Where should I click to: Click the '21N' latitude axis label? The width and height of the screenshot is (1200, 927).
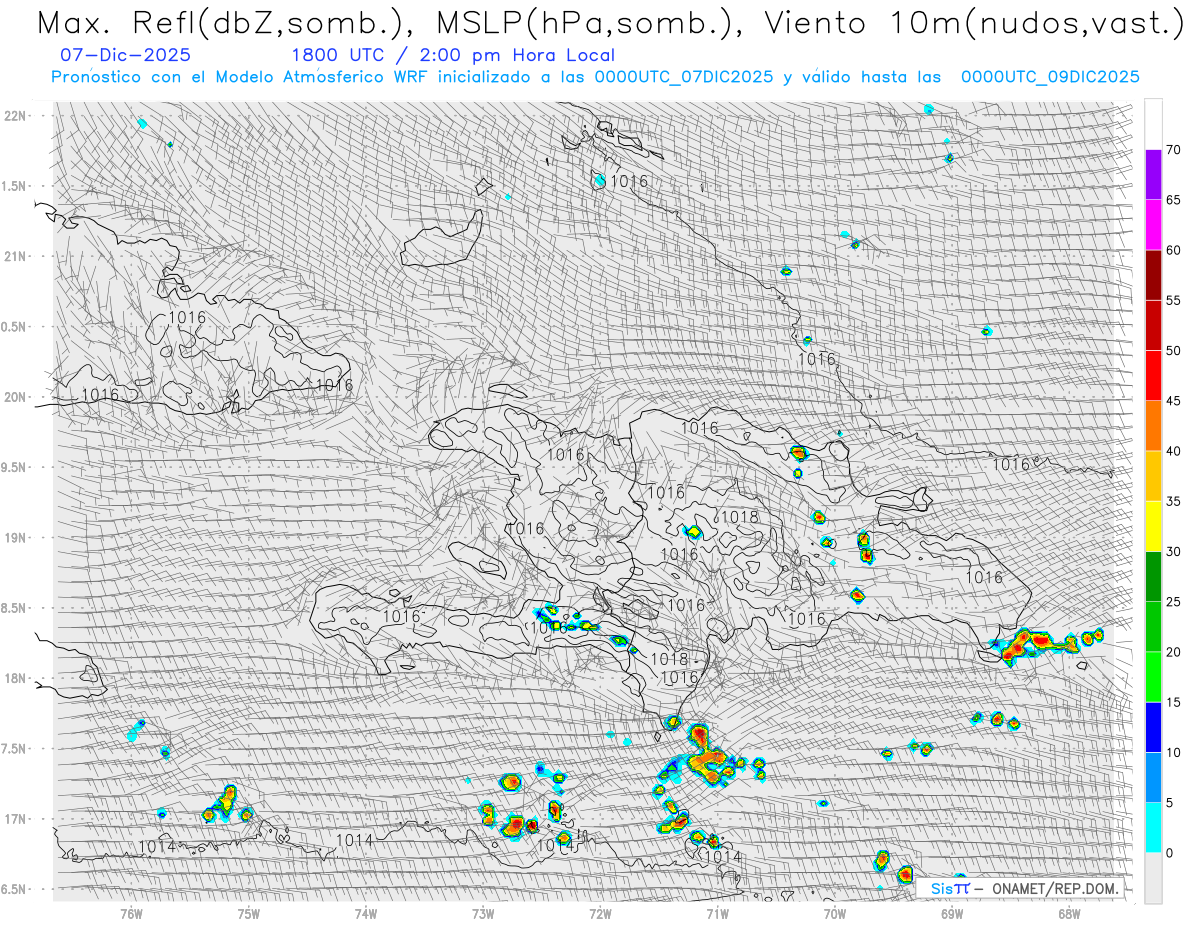coord(15,256)
